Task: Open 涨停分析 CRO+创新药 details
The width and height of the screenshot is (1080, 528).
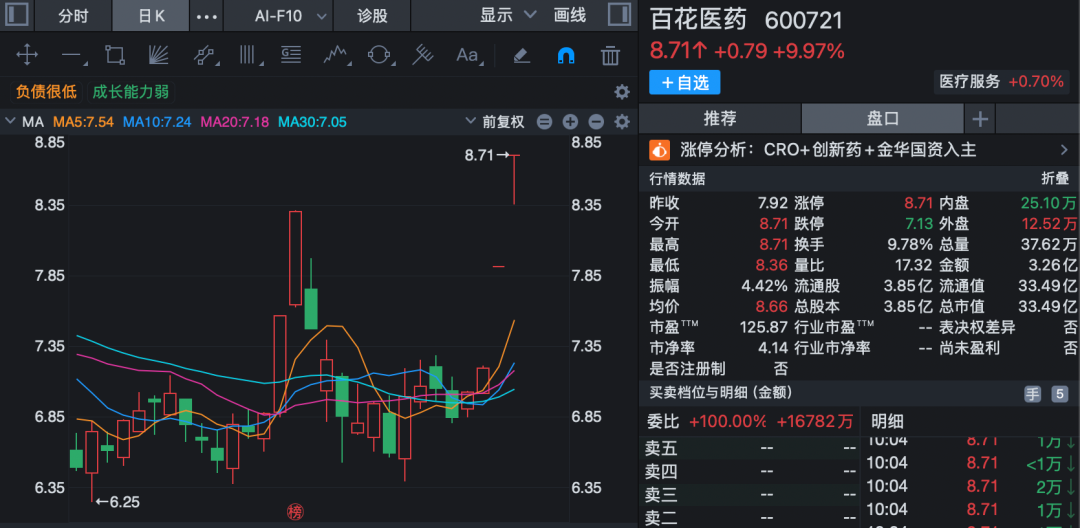Action: click(870, 149)
